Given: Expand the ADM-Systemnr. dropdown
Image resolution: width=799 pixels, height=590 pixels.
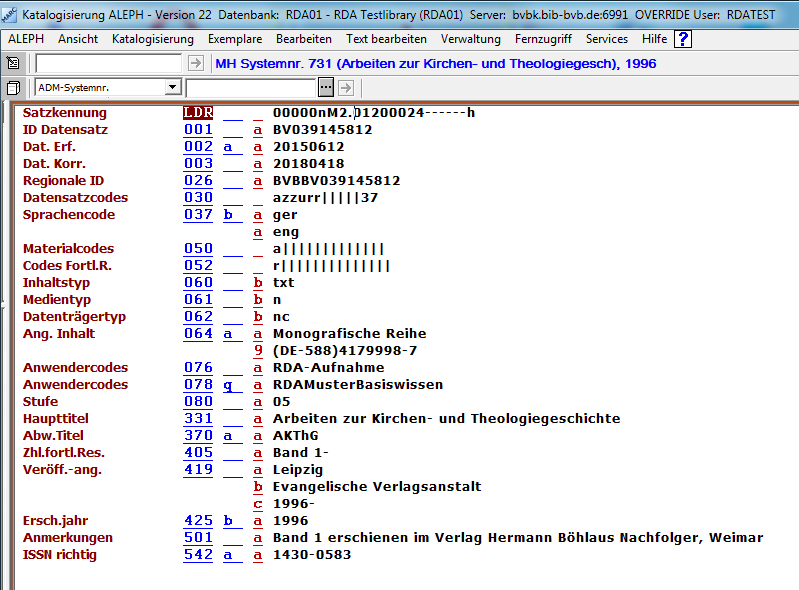Looking at the screenshot, I should tap(172, 88).
